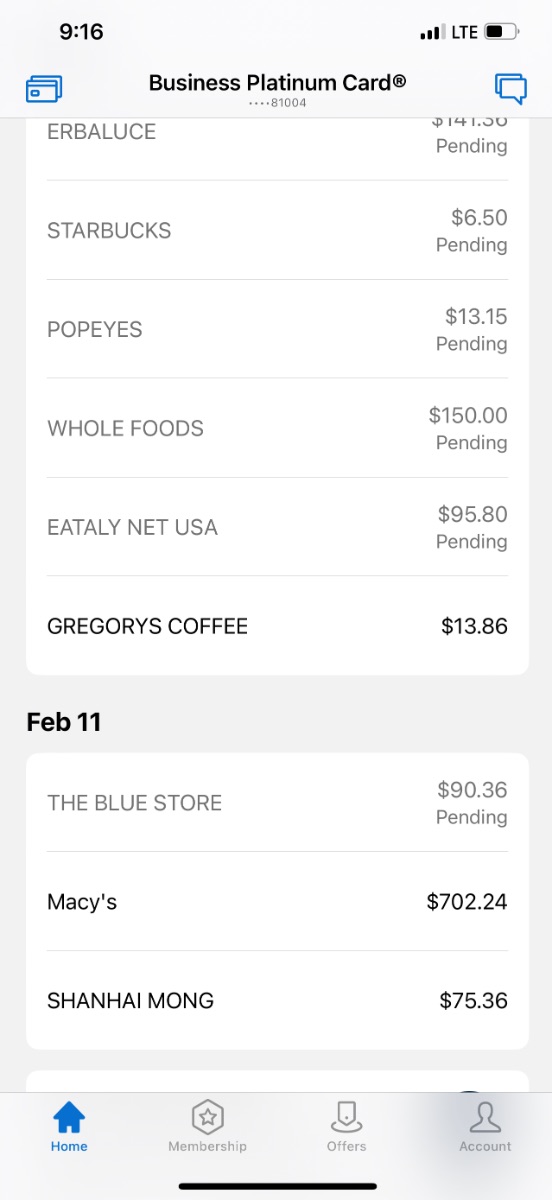The width and height of the screenshot is (552, 1200).
Task: Tap the battery status icon
Action: click(x=502, y=32)
